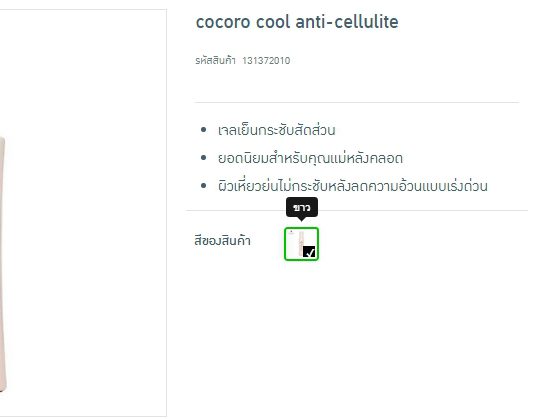Click the product title "cocoro cool anti-cellulite"
The width and height of the screenshot is (534, 419).
297,22
